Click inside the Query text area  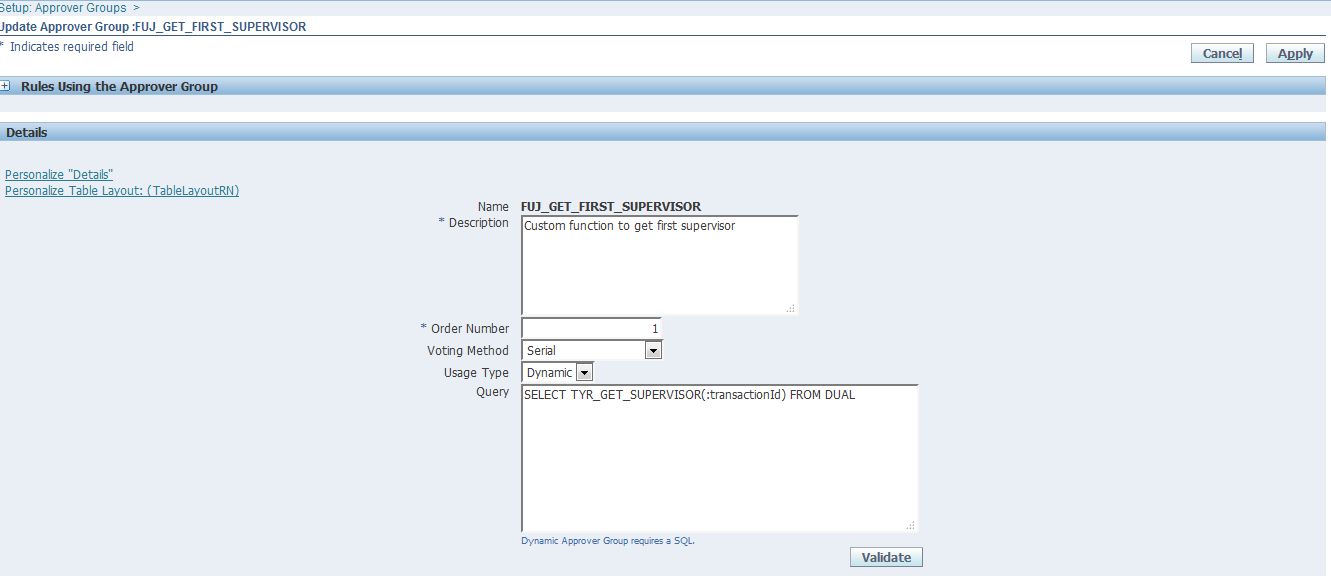[x=719, y=458]
